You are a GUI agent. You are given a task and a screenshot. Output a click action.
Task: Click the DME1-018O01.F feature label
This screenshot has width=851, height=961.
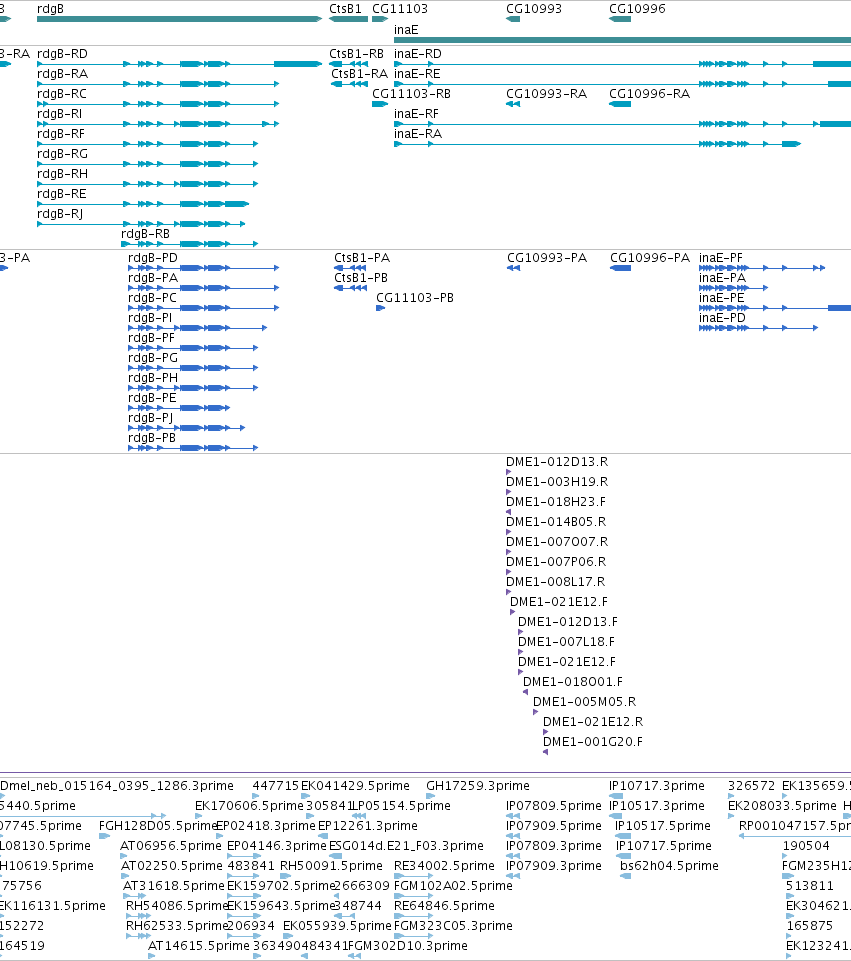[573, 682]
